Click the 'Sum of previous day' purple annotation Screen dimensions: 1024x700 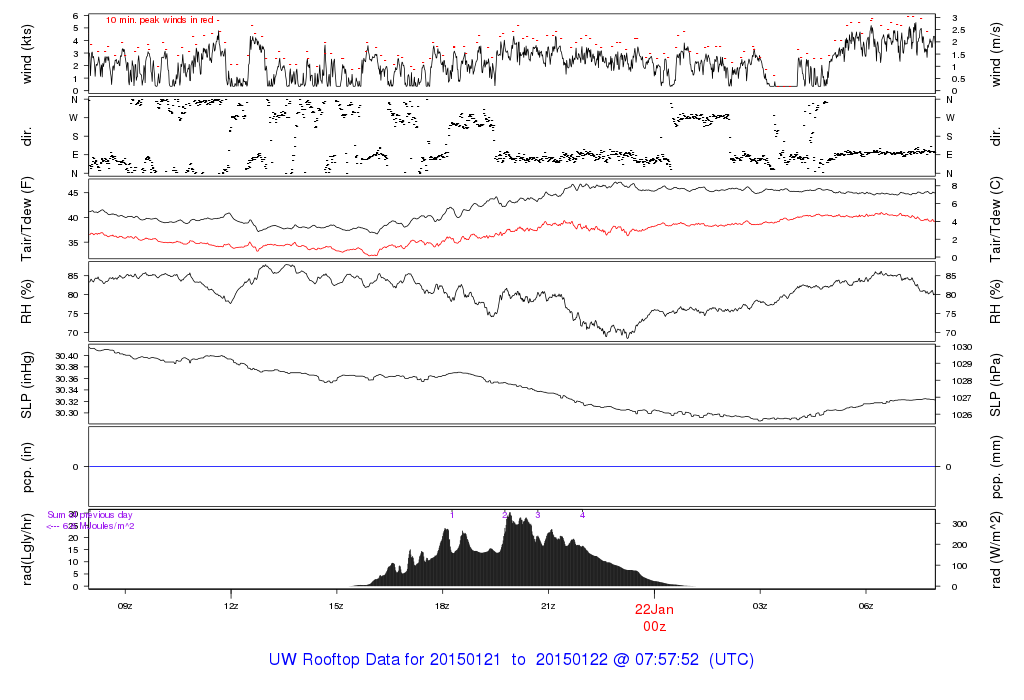pyautogui.click(x=90, y=515)
